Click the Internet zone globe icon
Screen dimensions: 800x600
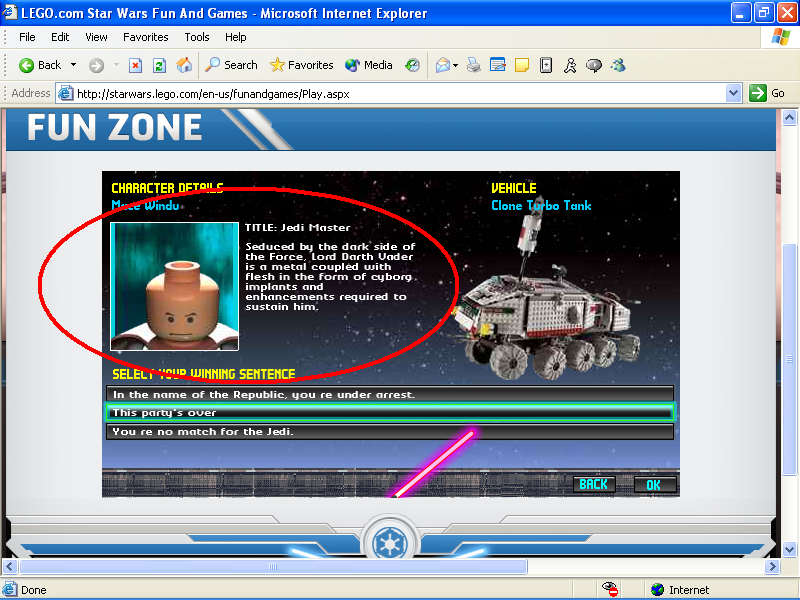(658, 590)
